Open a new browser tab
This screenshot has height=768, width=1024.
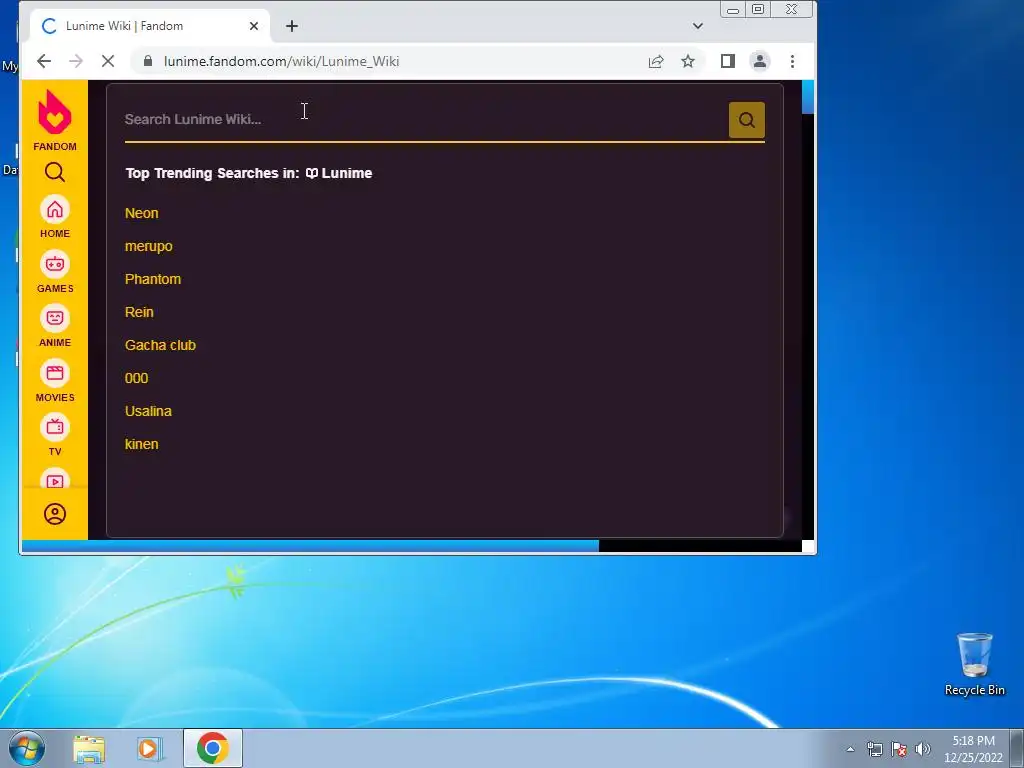[292, 26]
